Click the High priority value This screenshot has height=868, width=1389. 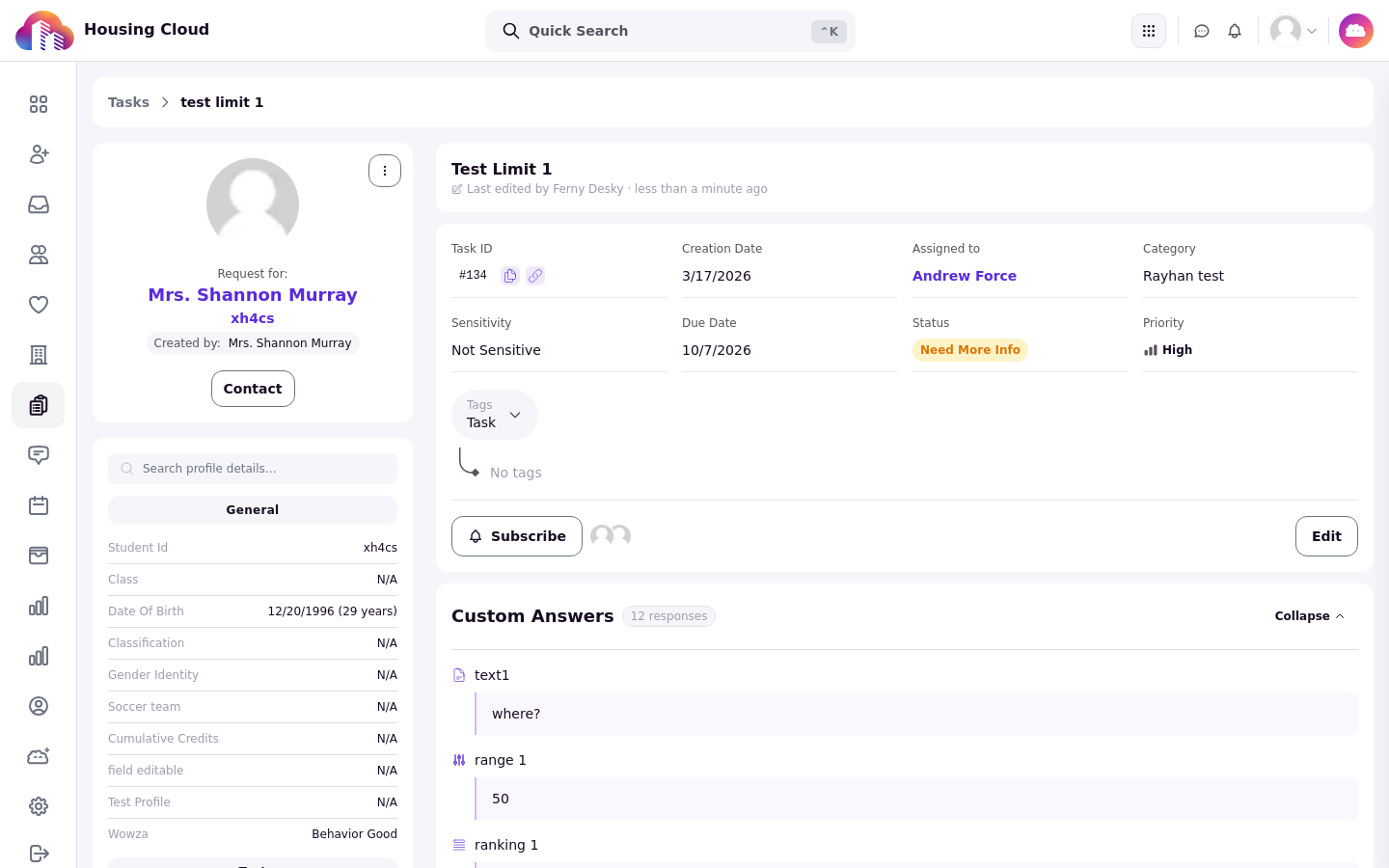1168,350
